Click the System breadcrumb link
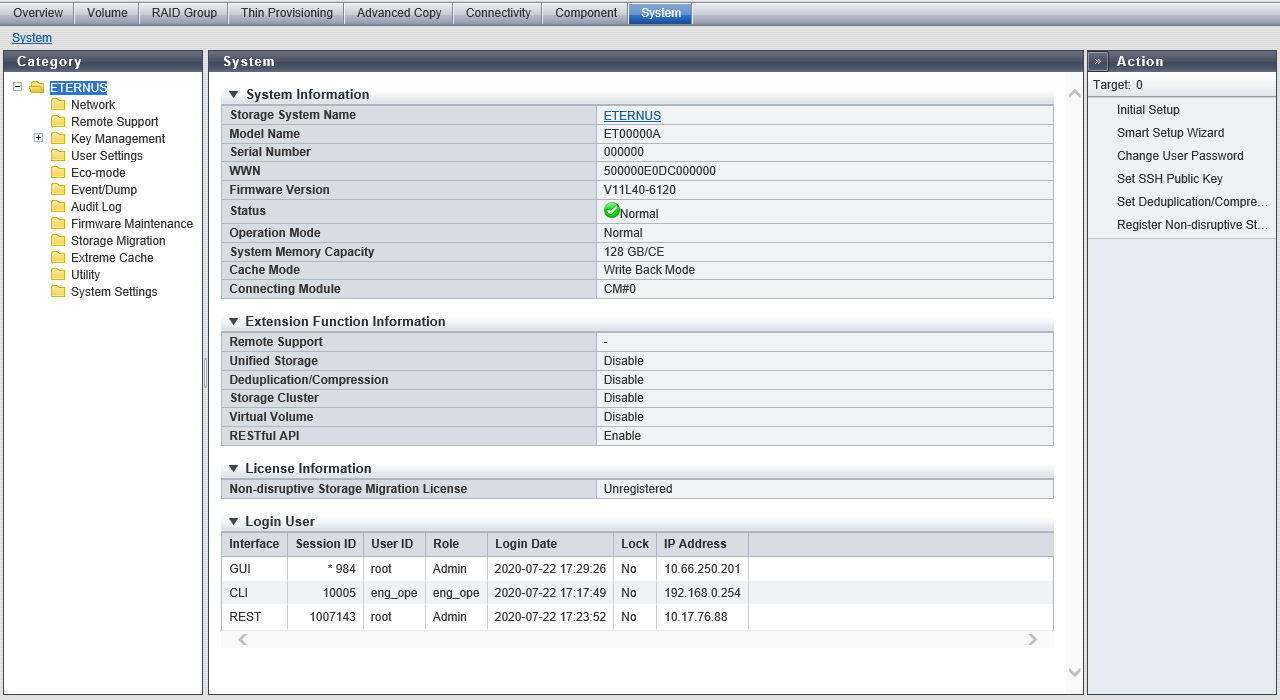Screen dimensions: 1280x700 32,38
